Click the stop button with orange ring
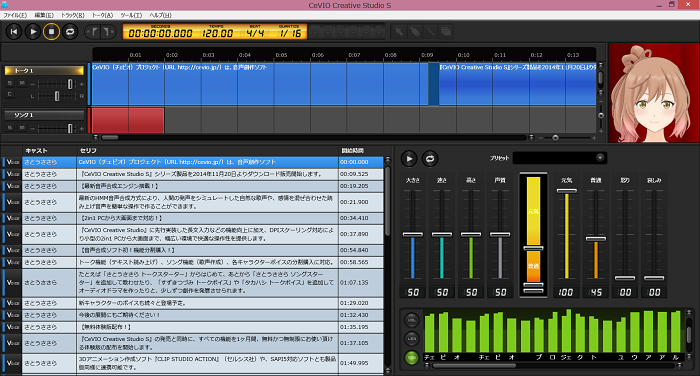The height and width of the screenshot is (376, 700). click(x=51, y=32)
